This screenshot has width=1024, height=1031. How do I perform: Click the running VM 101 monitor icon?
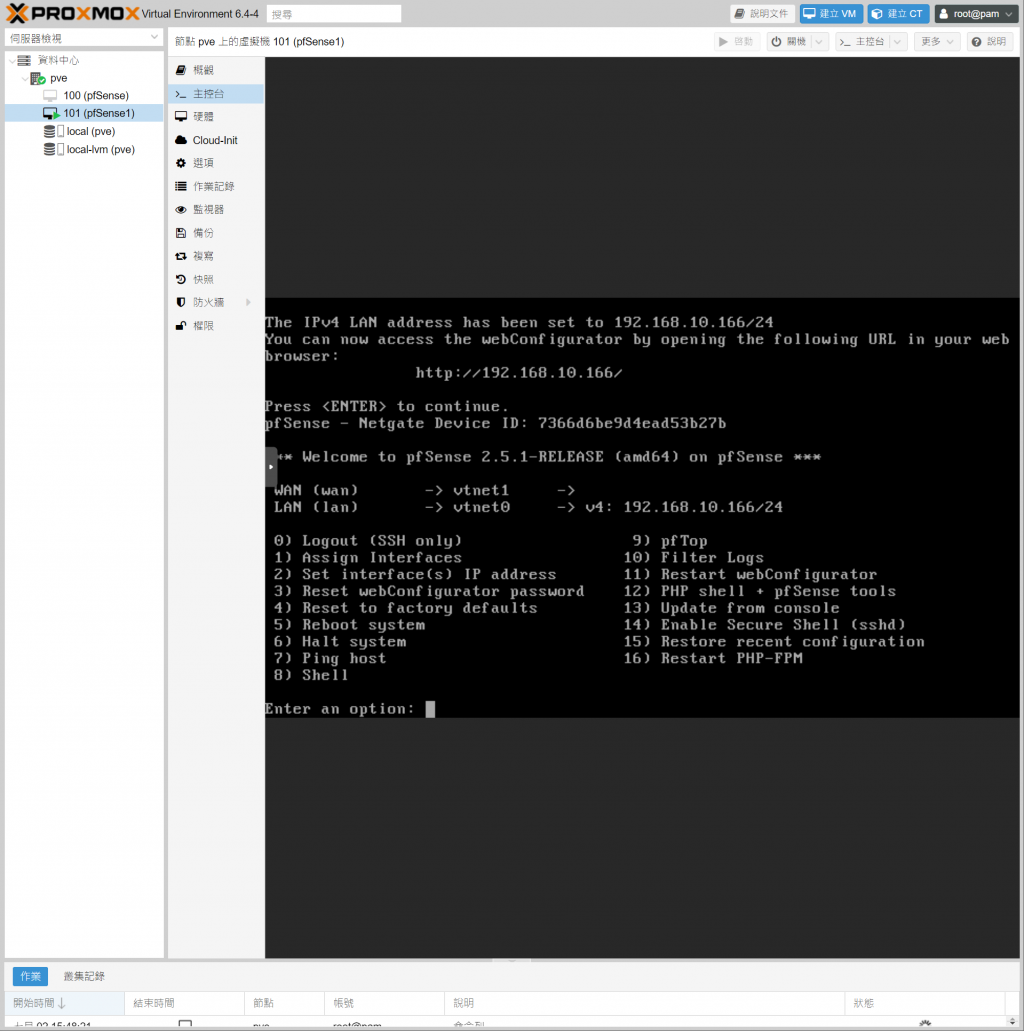[x=51, y=114]
